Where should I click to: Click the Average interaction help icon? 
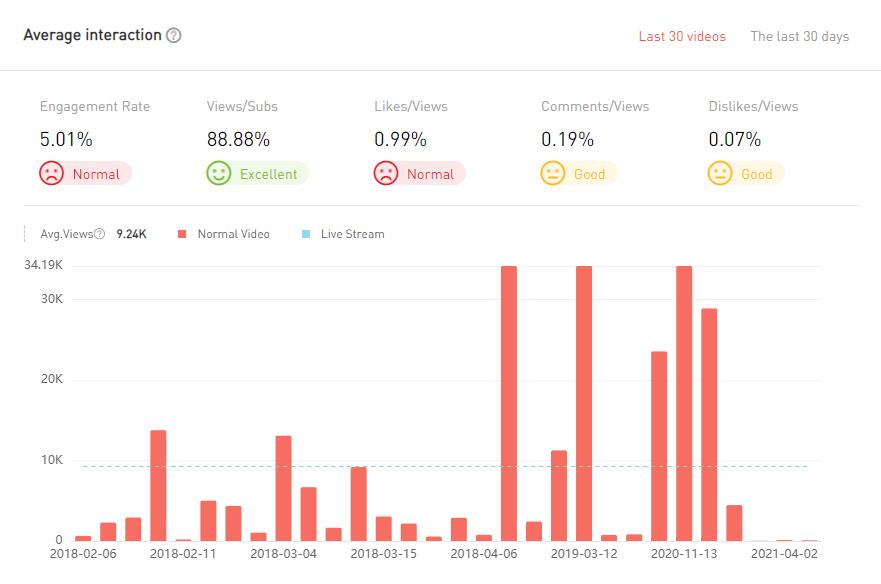174,36
